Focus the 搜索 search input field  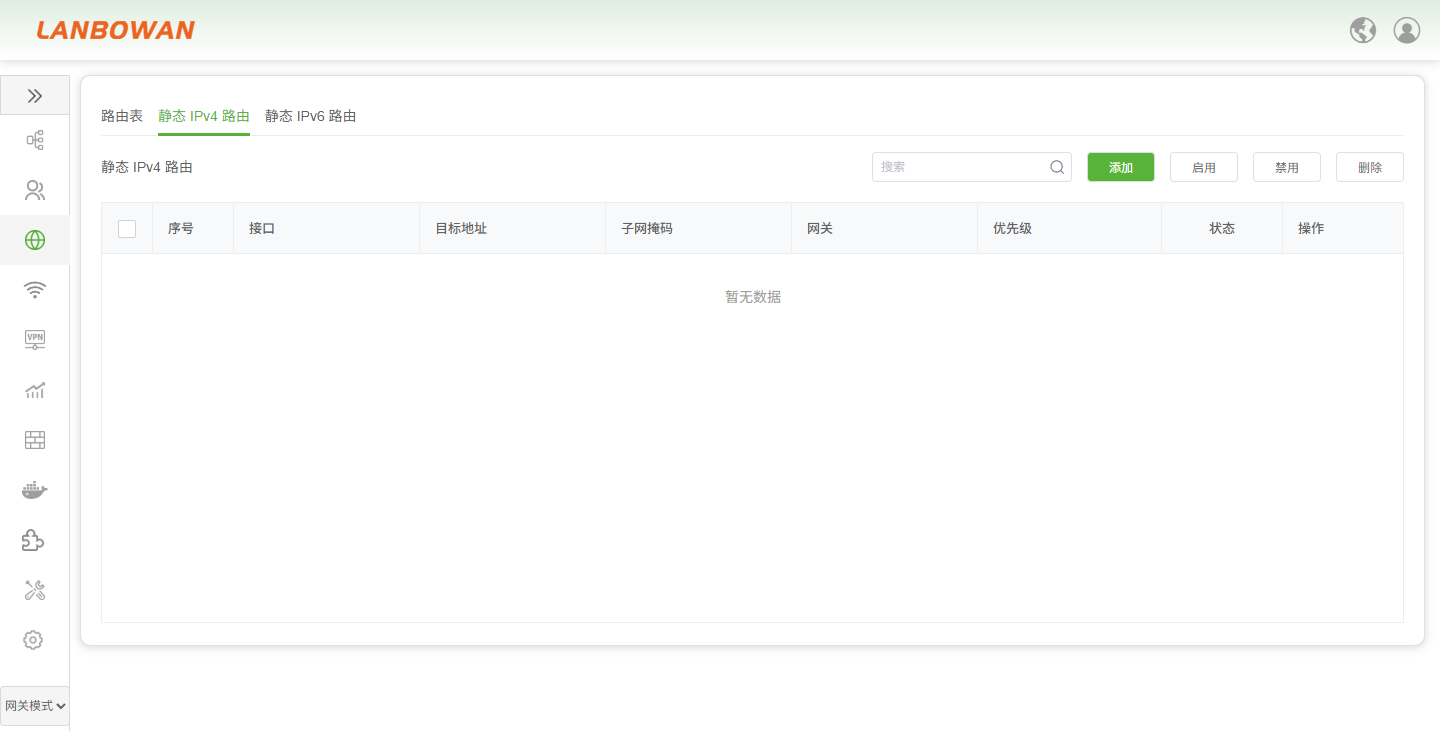(x=972, y=167)
